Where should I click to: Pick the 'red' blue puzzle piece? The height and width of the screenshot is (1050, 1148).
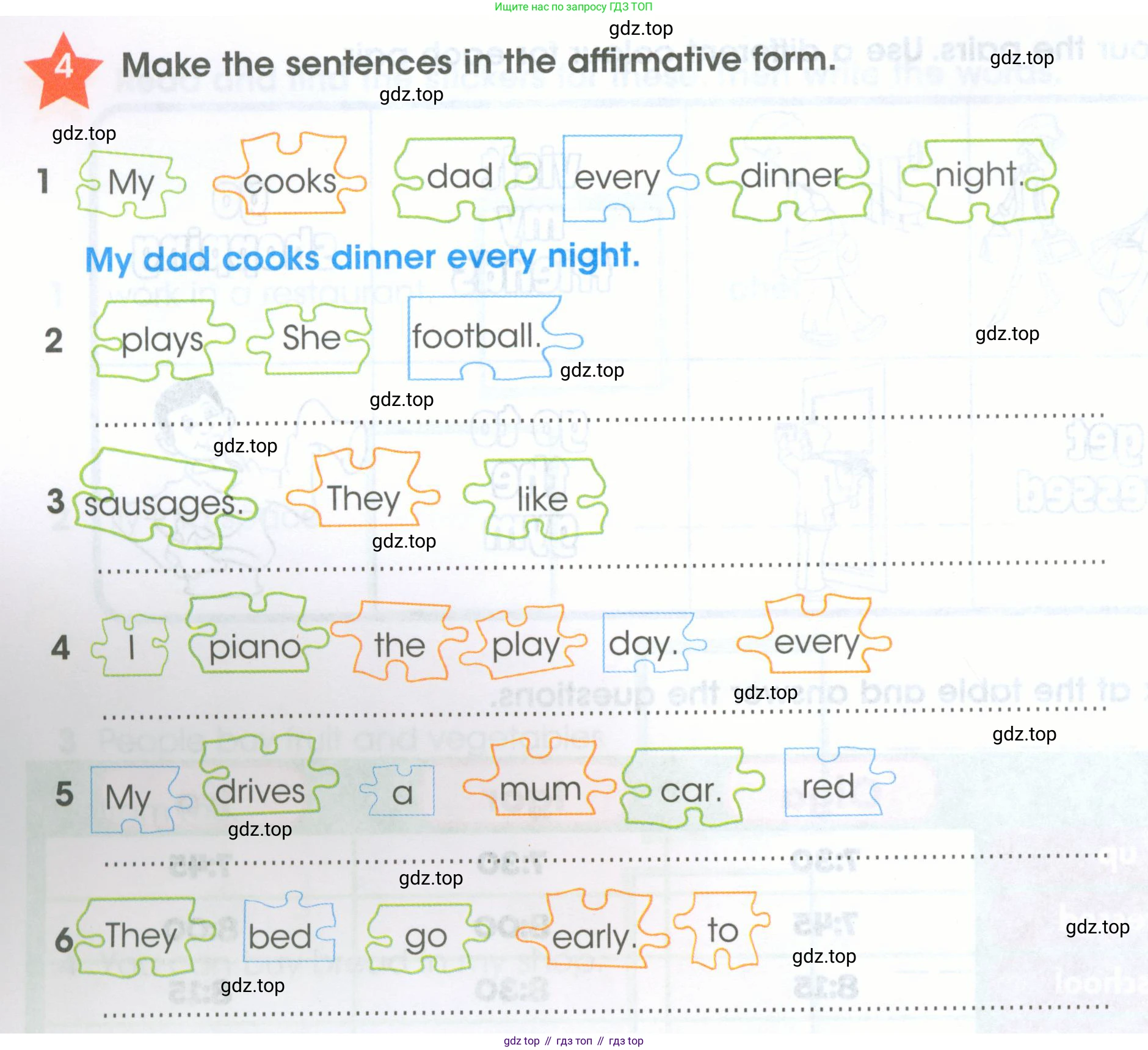click(840, 782)
